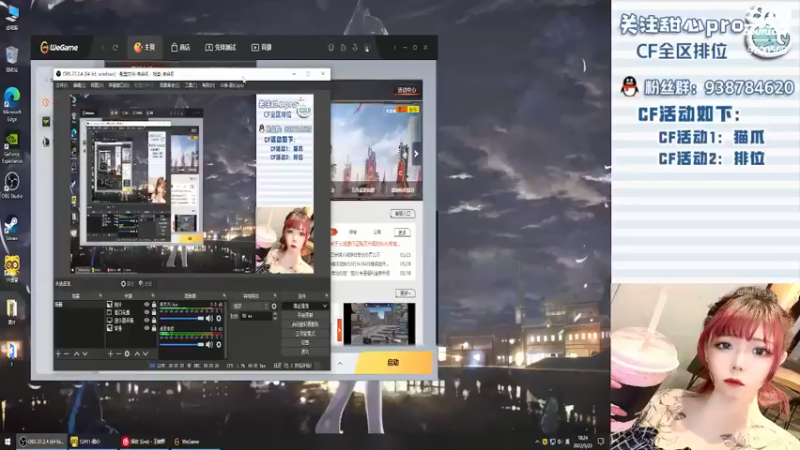Toggle visibility of the fourth source
800x450 pixels.
[146, 328]
